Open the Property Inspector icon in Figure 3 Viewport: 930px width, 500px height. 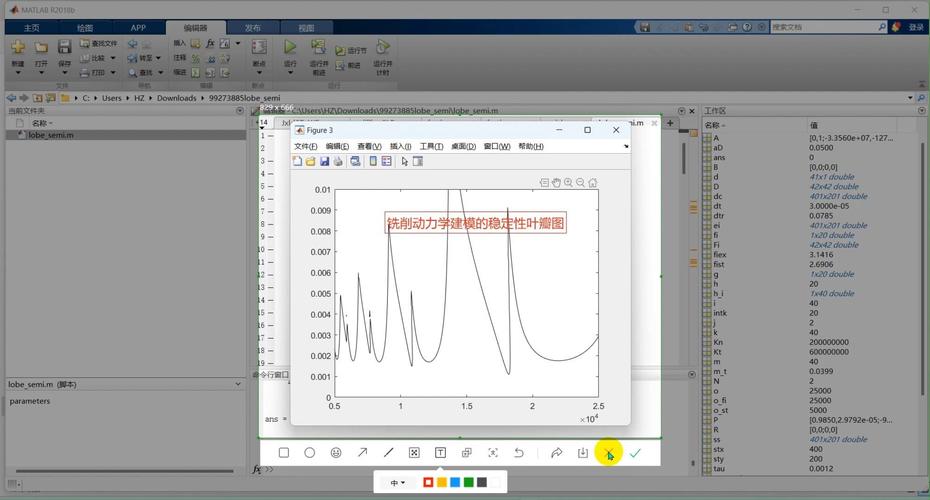[x=418, y=161]
